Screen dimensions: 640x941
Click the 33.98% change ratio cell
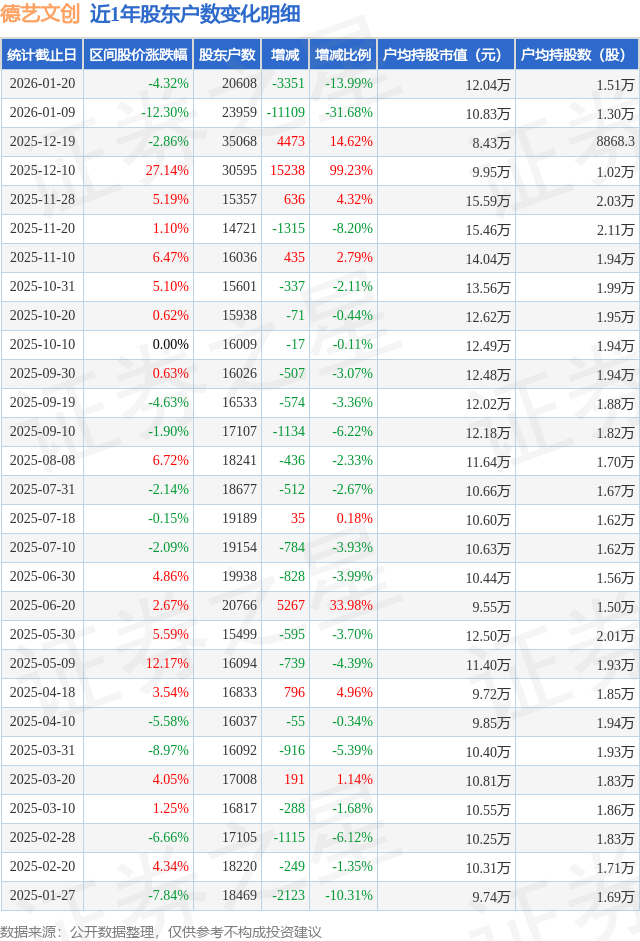coord(350,606)
